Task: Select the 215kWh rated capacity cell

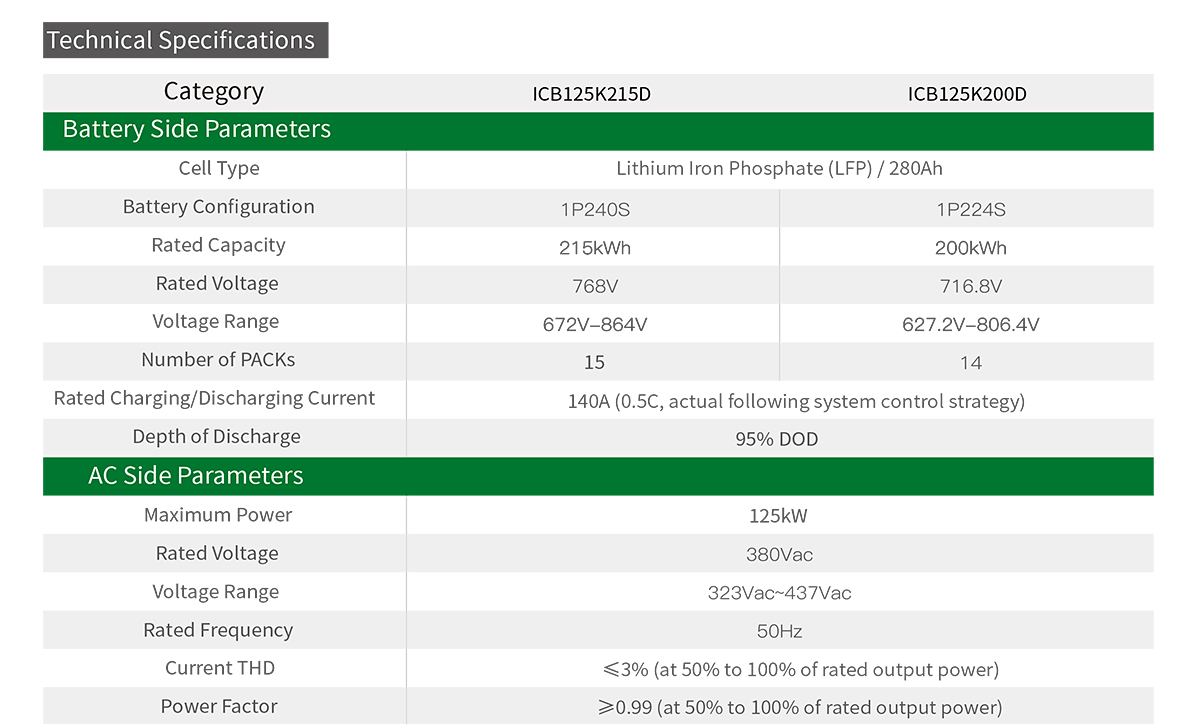Action: [x=595, y=248]
